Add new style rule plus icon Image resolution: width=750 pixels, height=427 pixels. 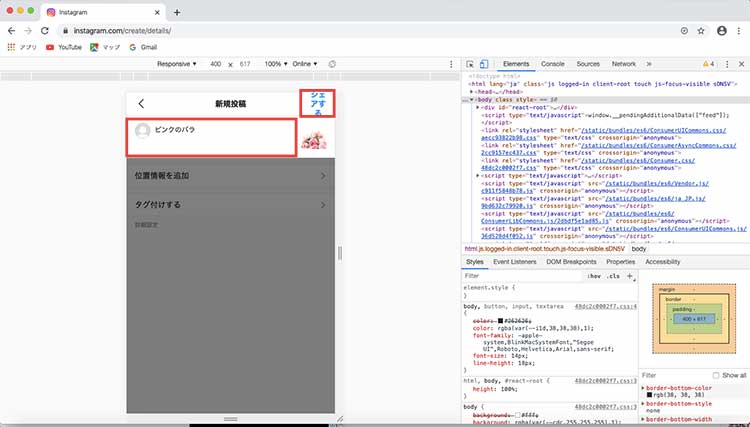coord(630,276)
